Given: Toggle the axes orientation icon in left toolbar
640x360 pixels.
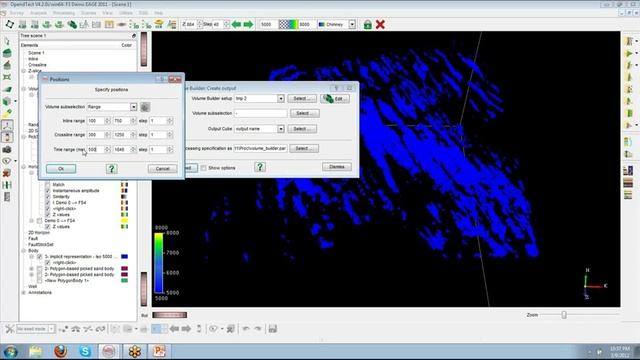Looking at the screenshot, I should tap(7, 125).
